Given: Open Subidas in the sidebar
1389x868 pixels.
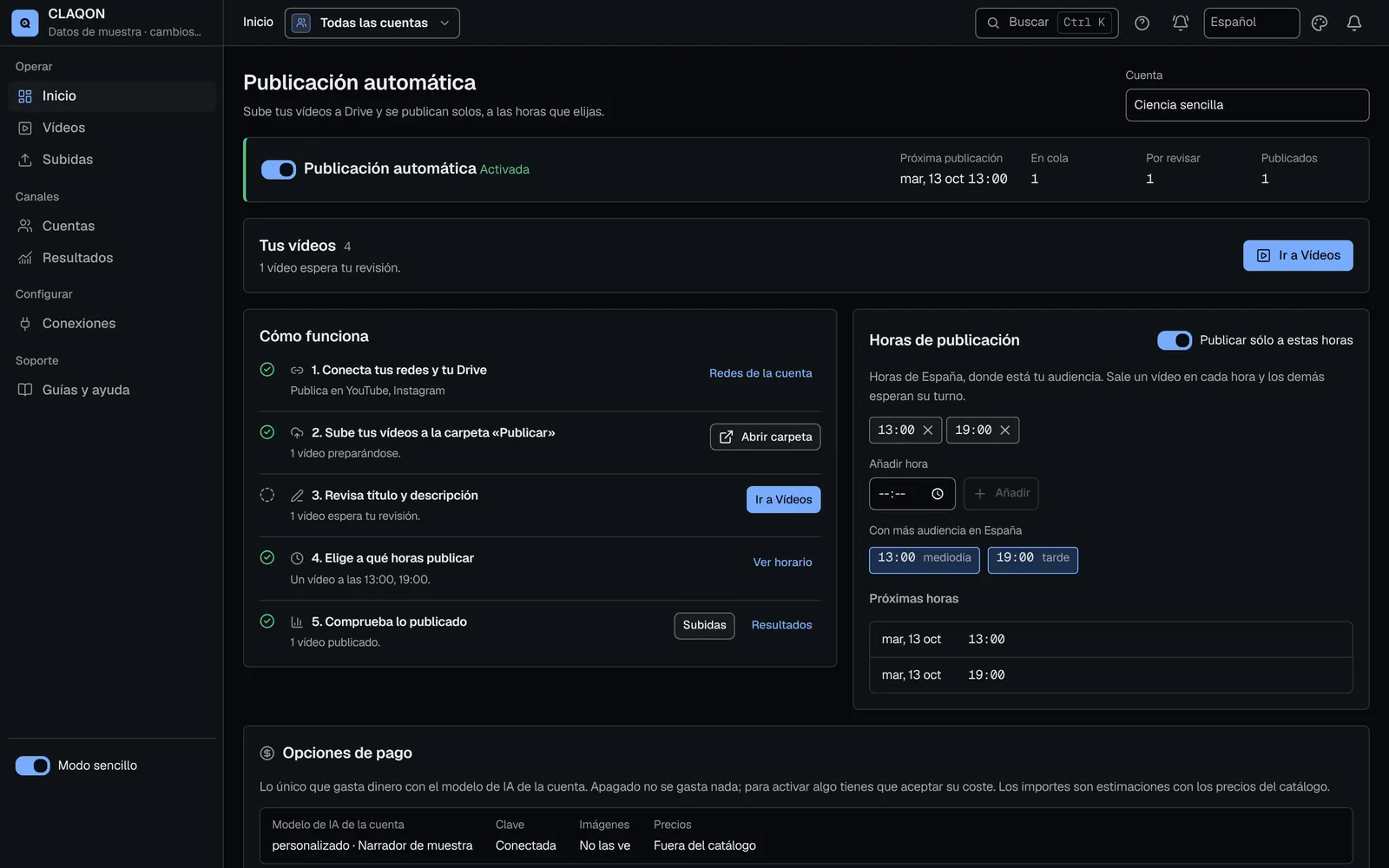Looking at the screenshot, I should click(111, 160).
